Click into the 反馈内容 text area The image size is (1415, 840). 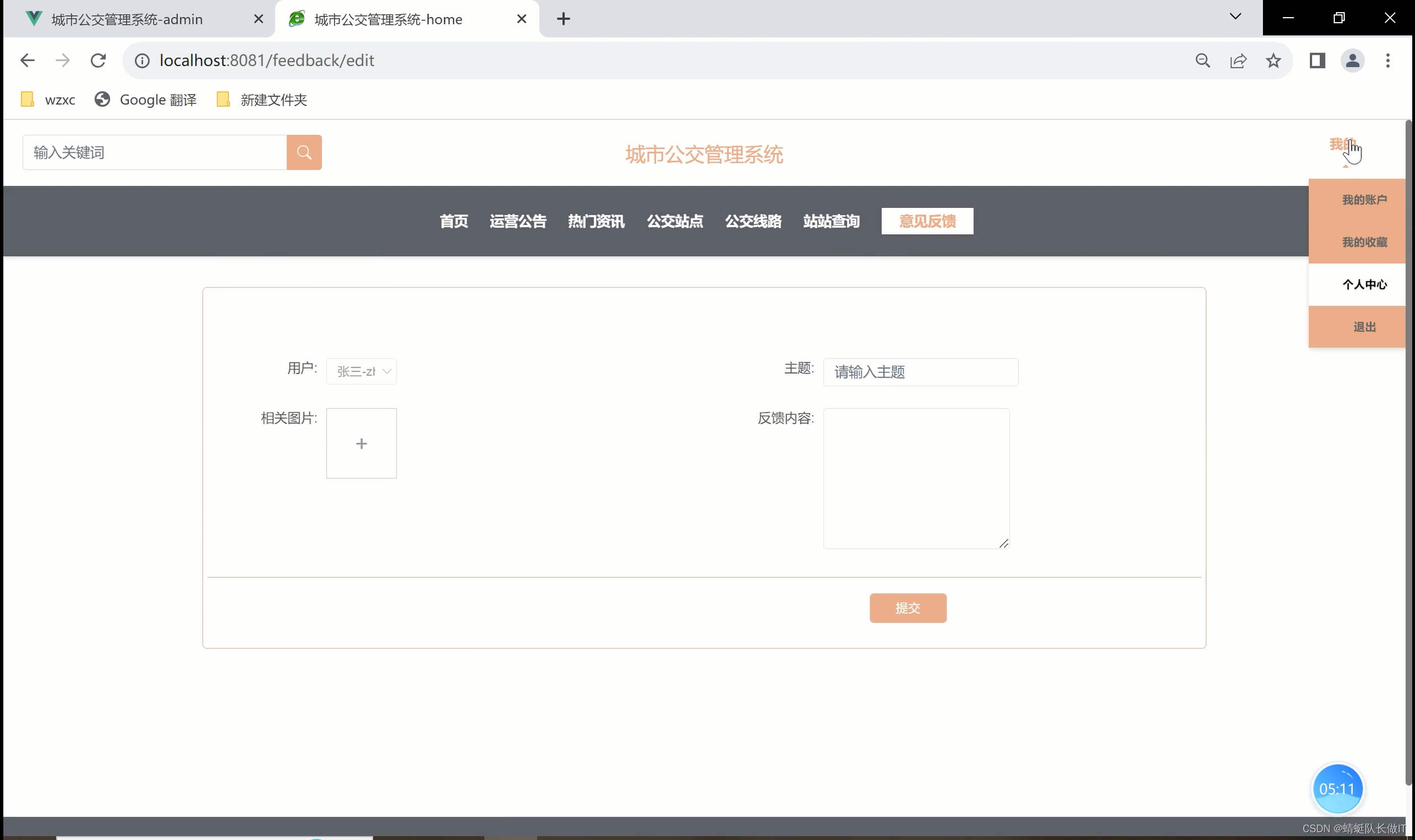click(x=916, y=478)
